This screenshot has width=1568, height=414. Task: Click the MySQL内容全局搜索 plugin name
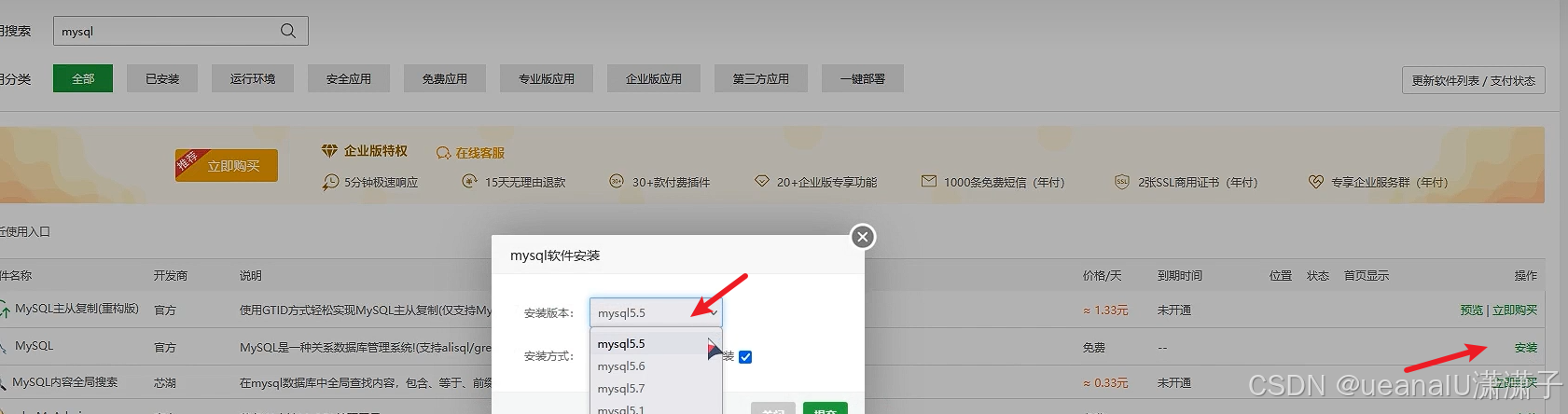pos(64,382)
